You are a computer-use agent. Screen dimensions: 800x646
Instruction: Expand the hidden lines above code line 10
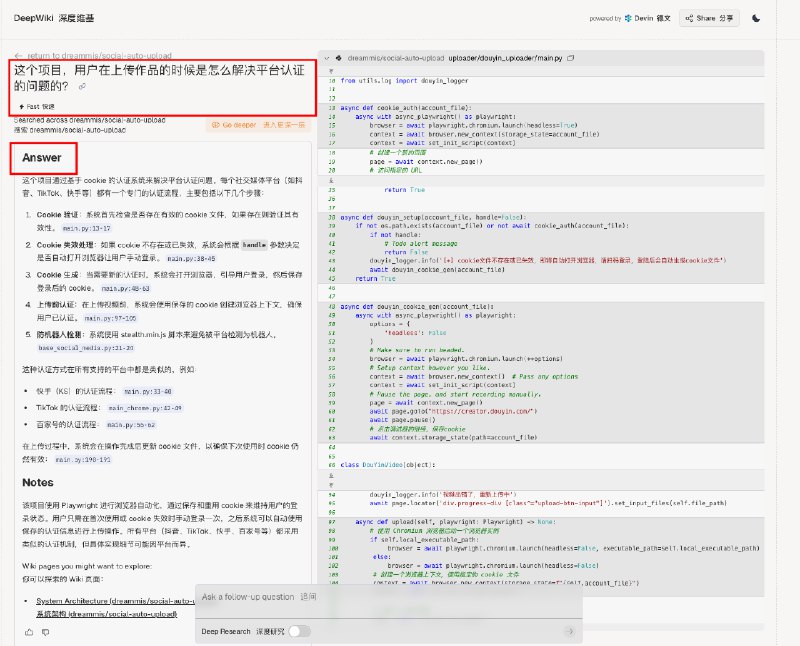point(331,71)
